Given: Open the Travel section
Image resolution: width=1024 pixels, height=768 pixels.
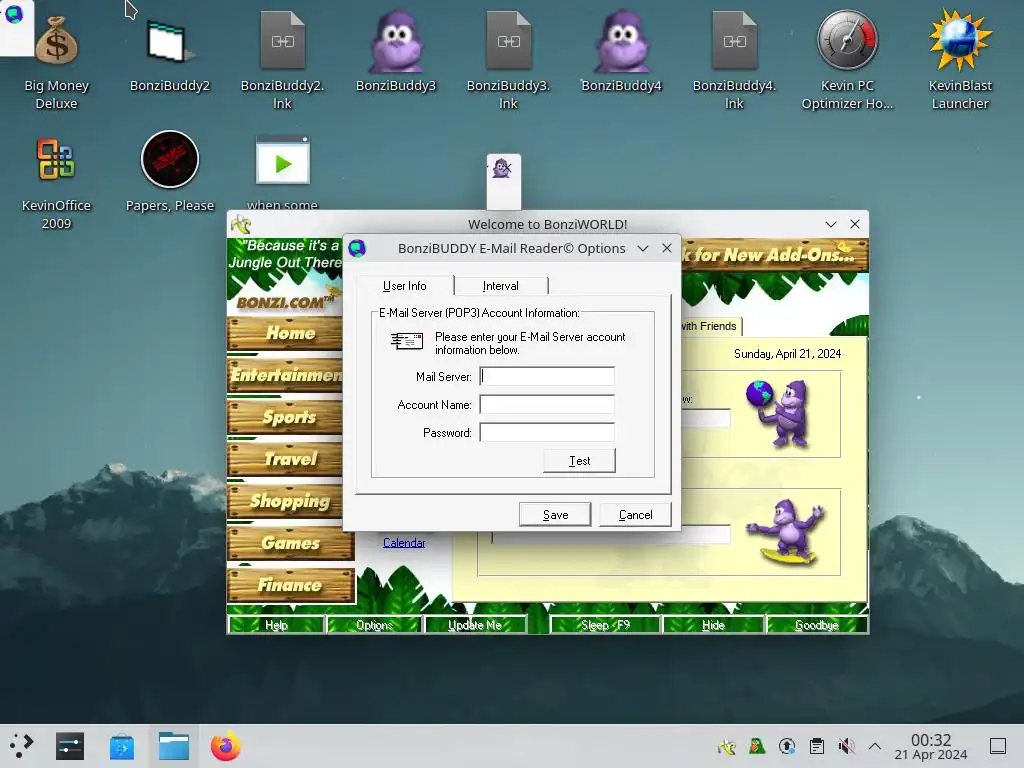Looking at the screenshot, I should click(285, 459).
